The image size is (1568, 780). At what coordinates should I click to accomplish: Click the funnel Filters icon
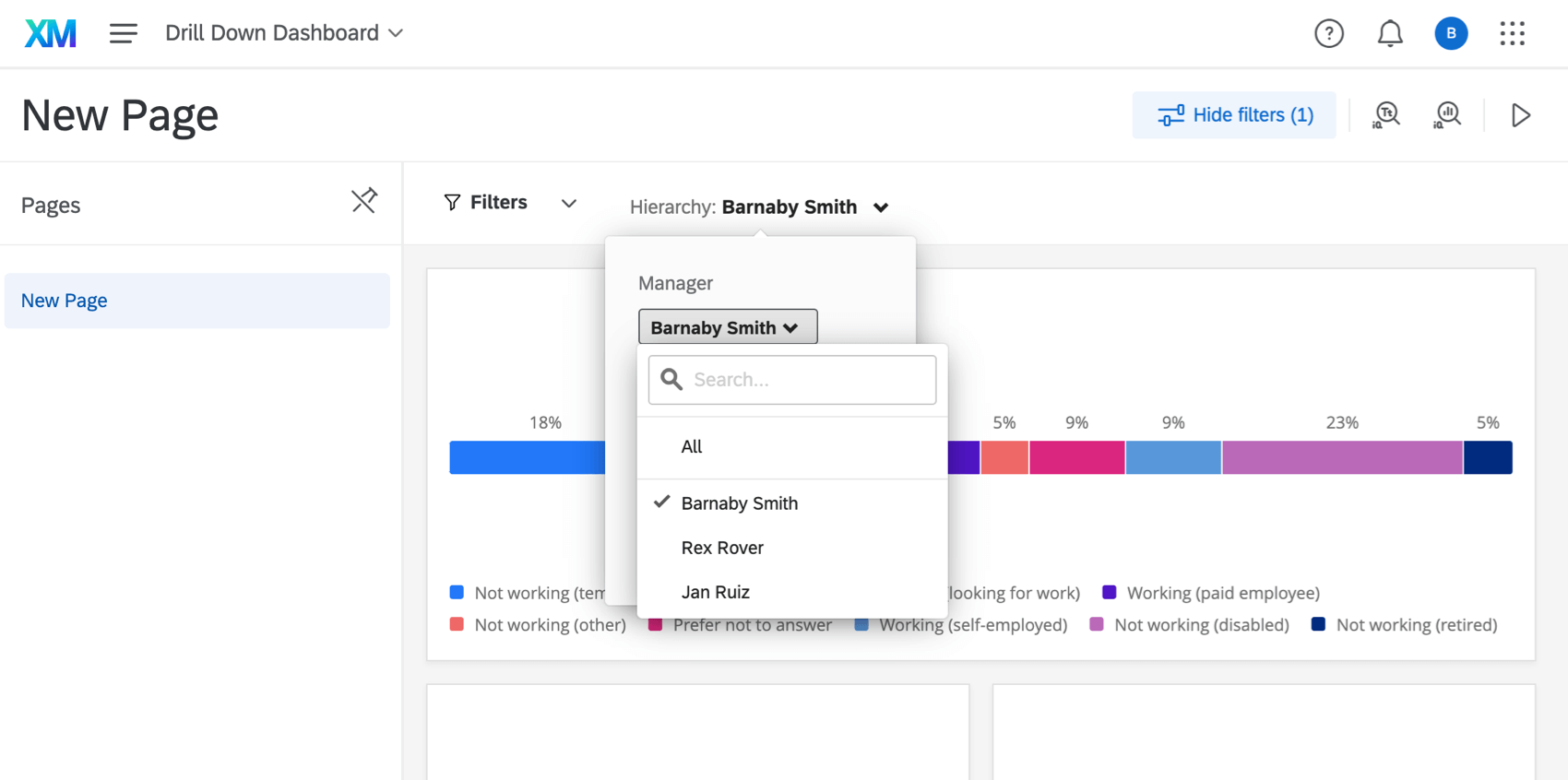click(452, 202)
